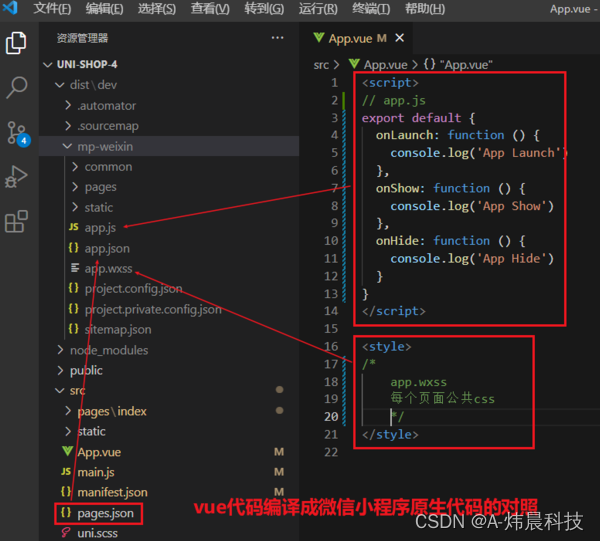The height and width of the screenshot is (541, 600).
Task: Click JSON braces icon beside app.json
Action: 73,248
